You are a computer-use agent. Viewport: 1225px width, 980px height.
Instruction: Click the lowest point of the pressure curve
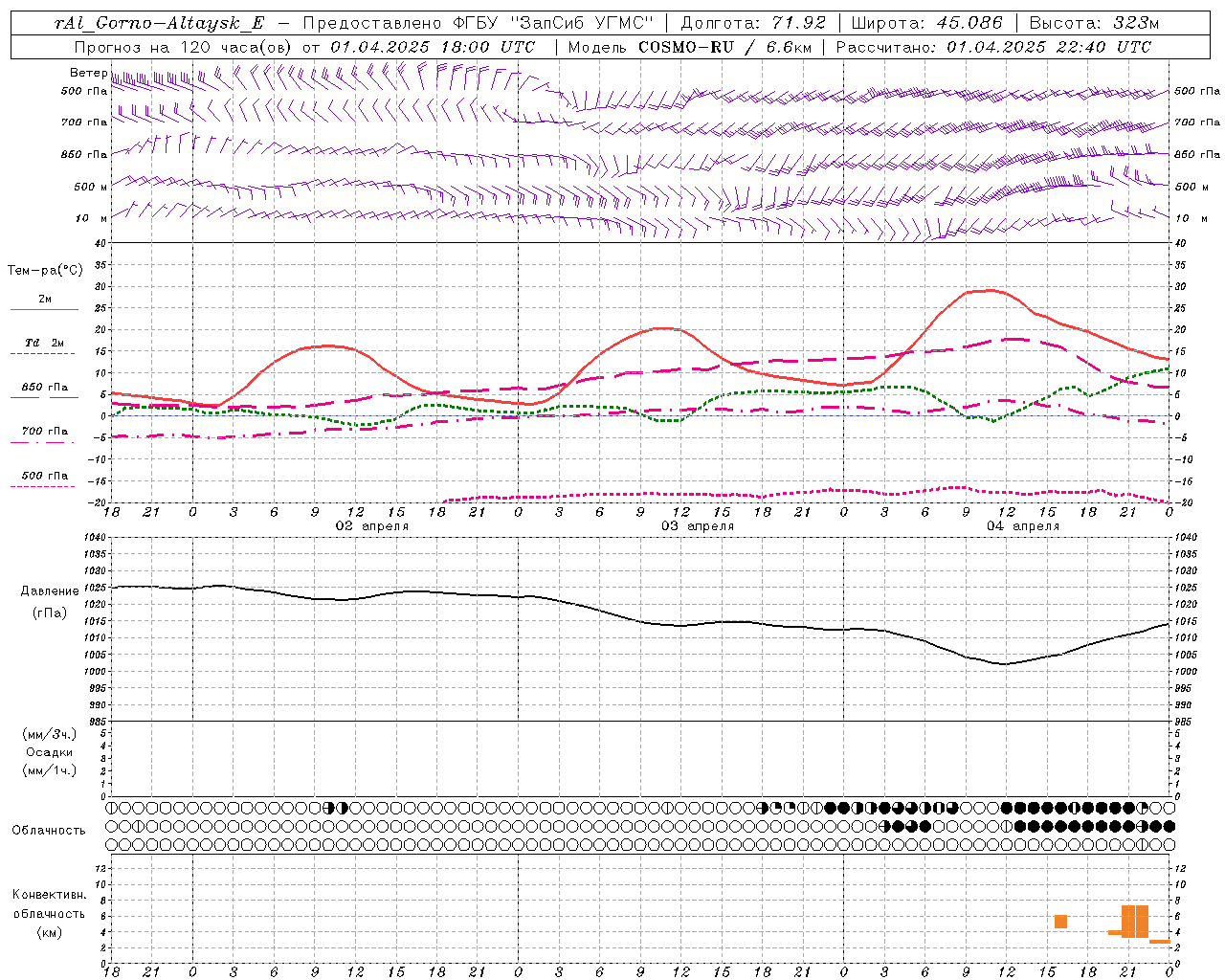(x=1005, y=663)
